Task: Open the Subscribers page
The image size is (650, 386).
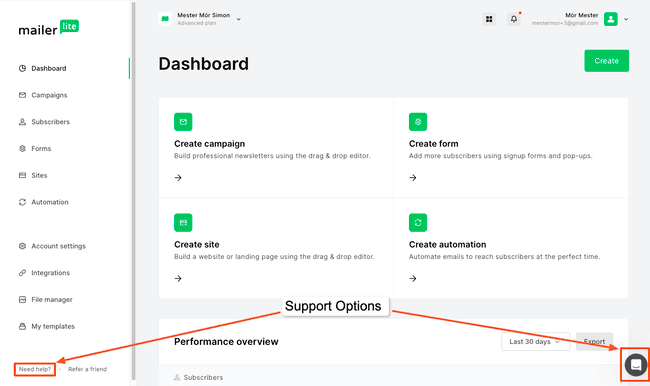Action: tap(50, 122)
